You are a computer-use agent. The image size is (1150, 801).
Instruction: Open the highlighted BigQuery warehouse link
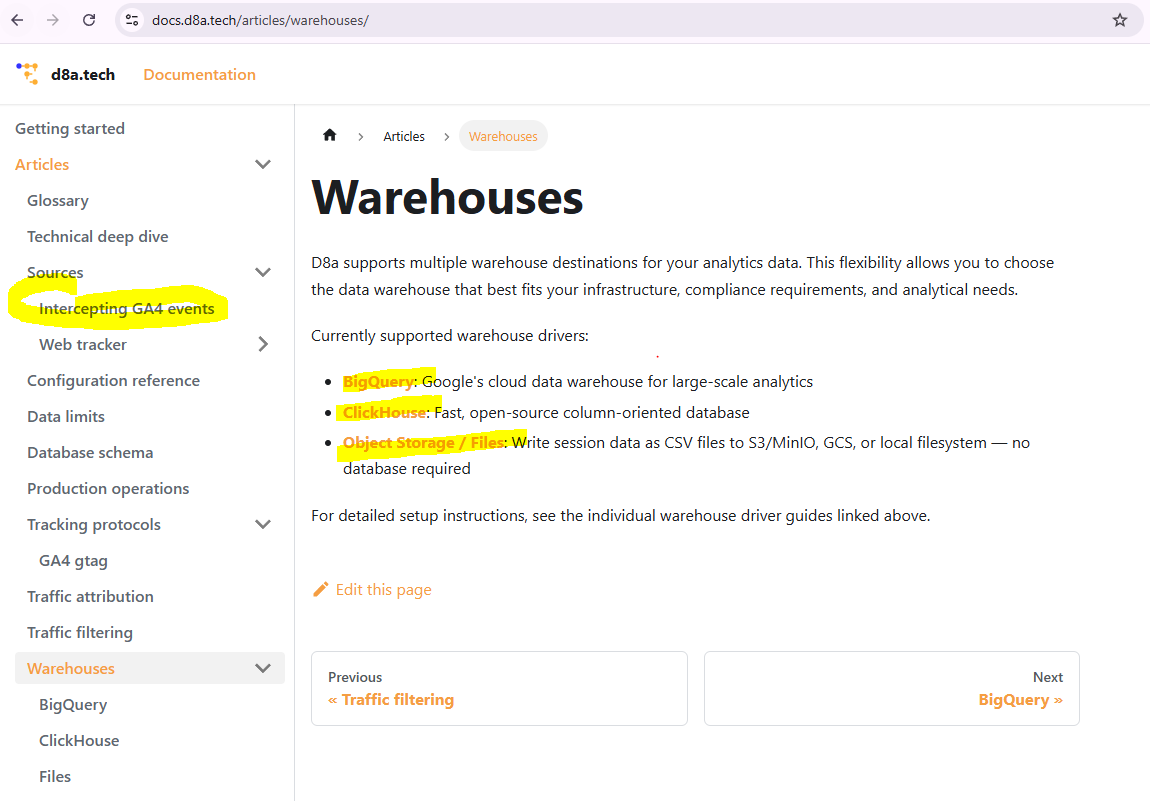tap(378, 381)
